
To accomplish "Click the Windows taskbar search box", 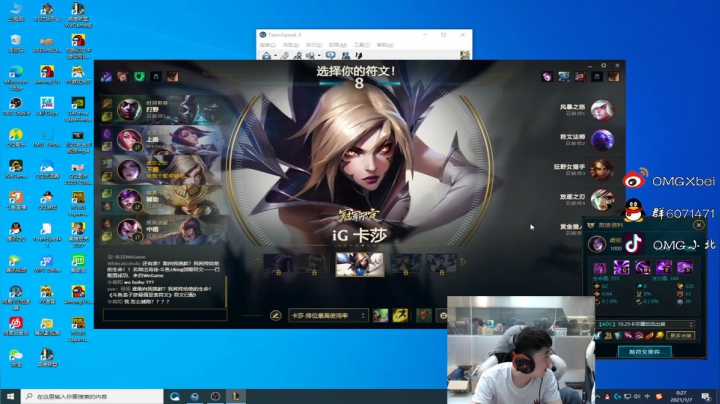I will pos(92,396).
